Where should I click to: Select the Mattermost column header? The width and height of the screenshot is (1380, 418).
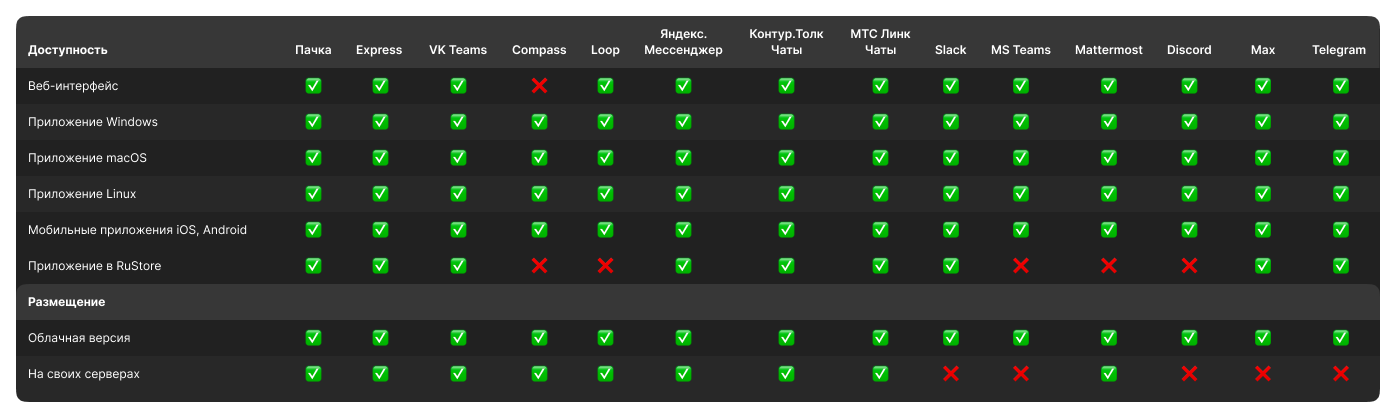(1109, 50)
